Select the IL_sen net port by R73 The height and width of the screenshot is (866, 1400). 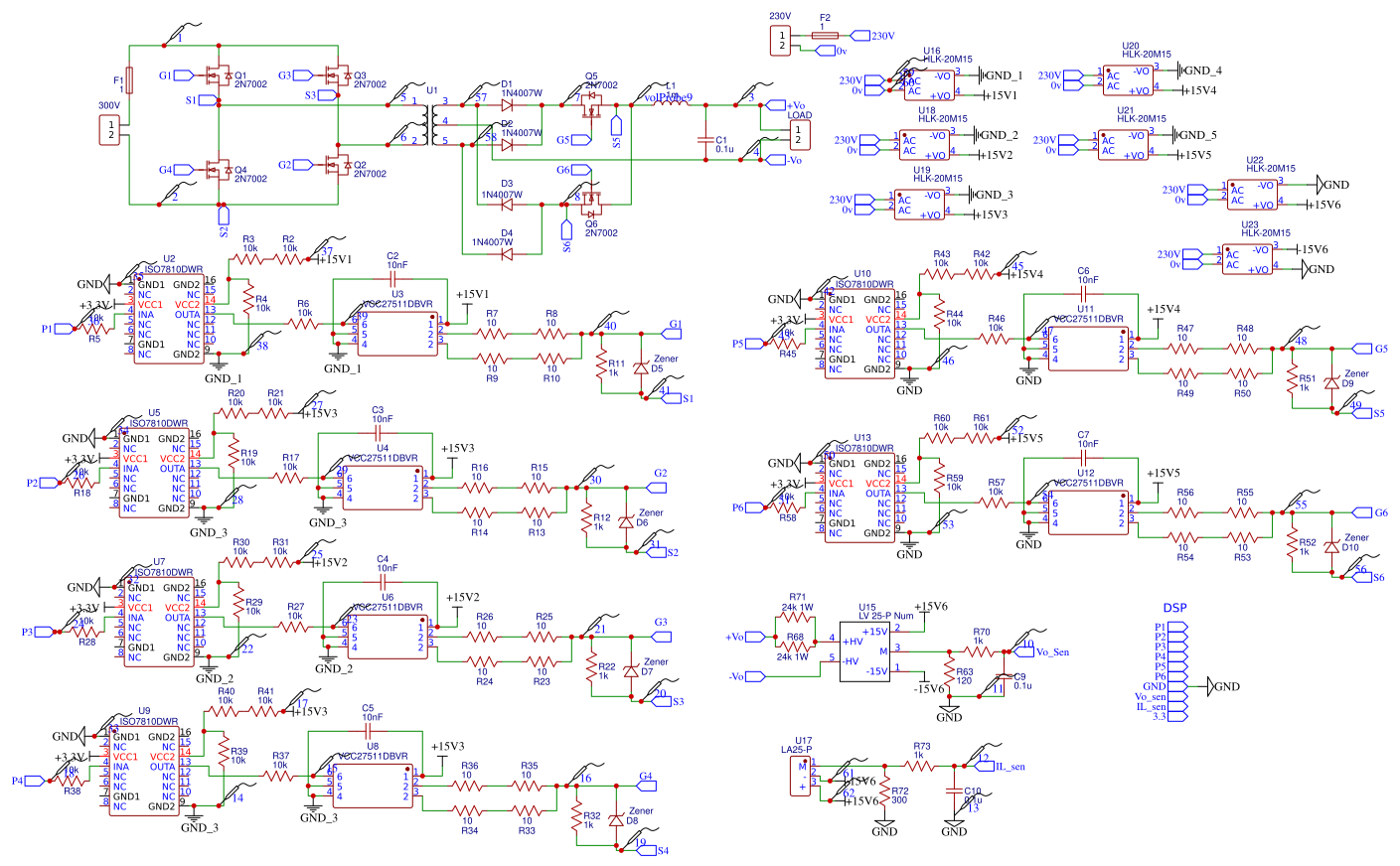tap(985, 766)
